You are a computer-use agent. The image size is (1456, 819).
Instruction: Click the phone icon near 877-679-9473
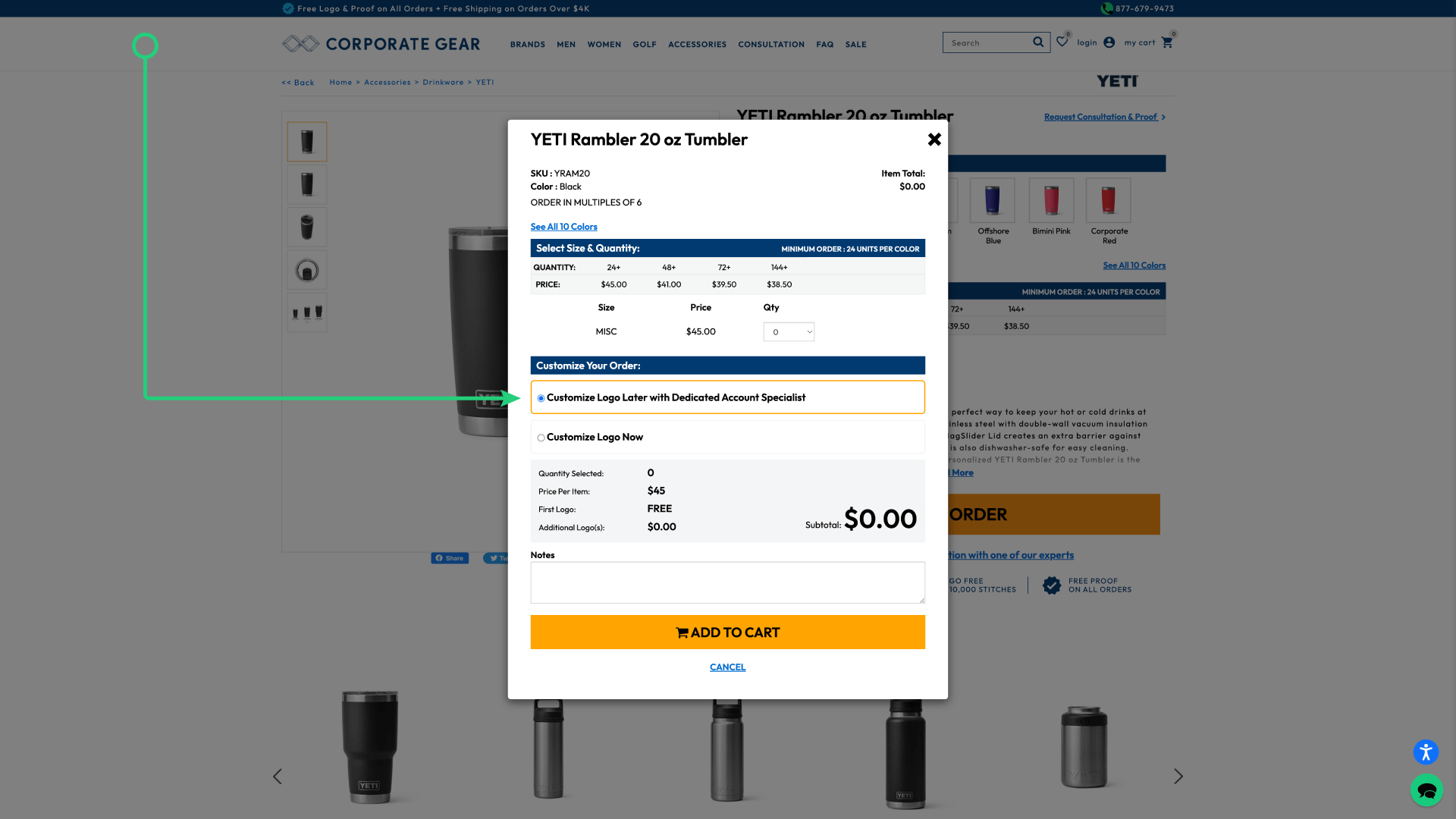1108,8
